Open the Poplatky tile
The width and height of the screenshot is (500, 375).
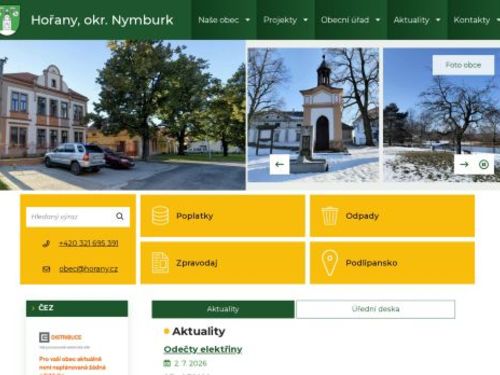point(223,216)
